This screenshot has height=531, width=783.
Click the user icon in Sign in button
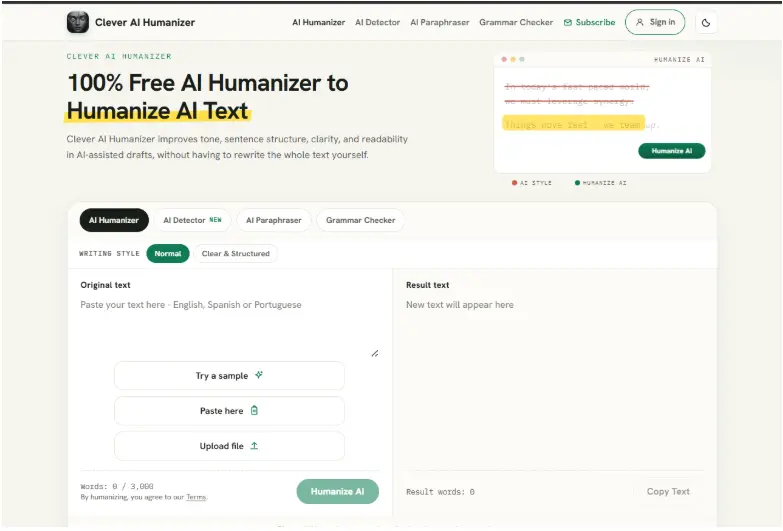(x=640, y=22)
